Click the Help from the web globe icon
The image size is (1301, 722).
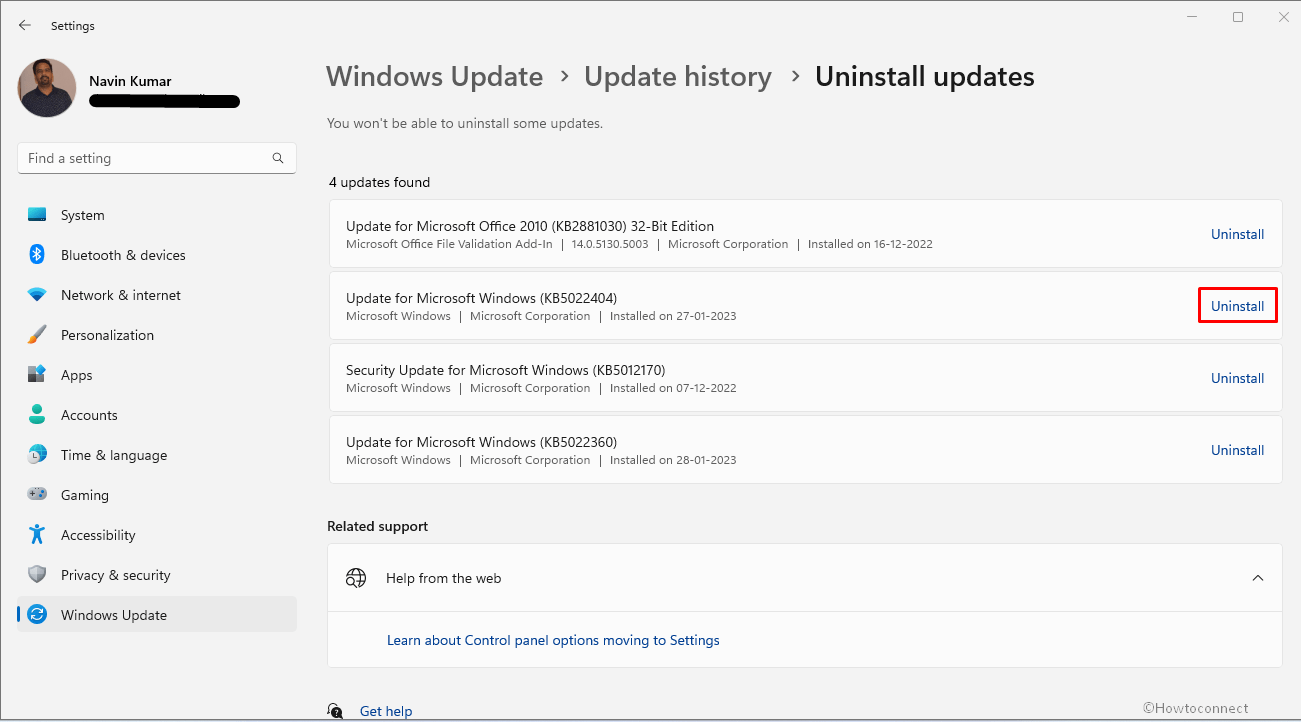click(x=356, y=578)
